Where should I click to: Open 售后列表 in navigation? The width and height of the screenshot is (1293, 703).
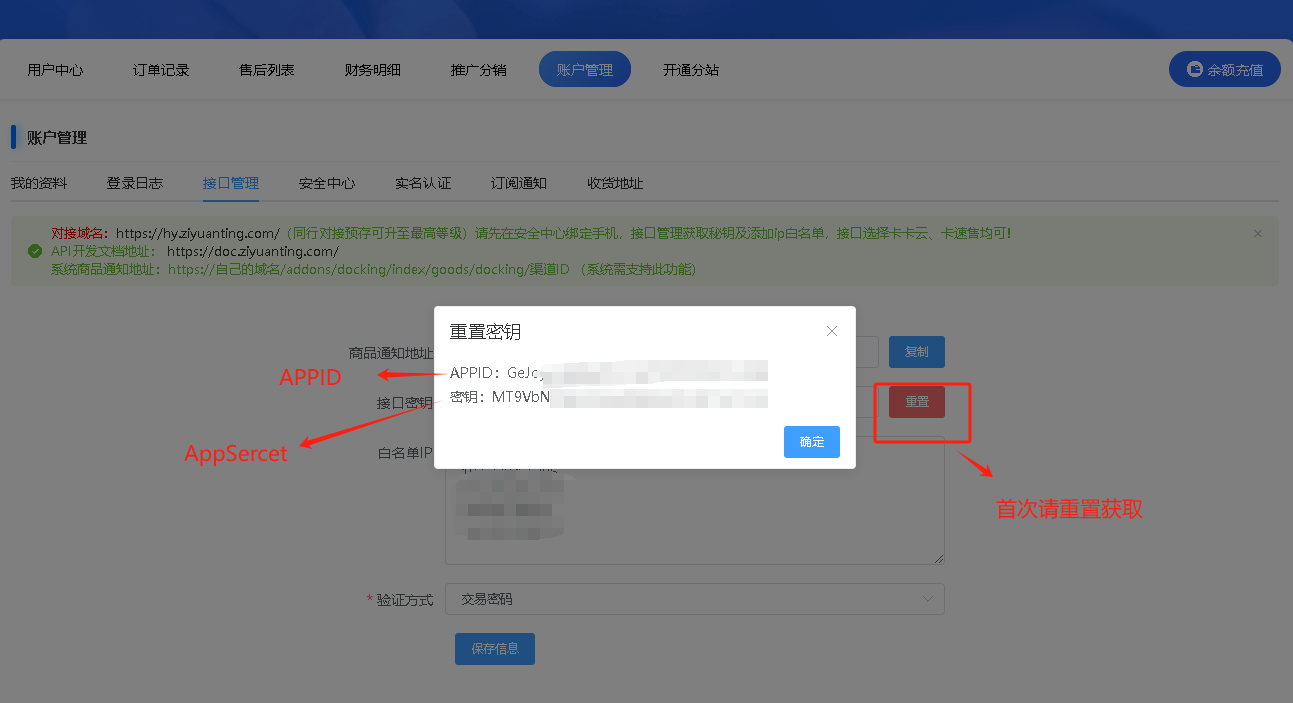click(267, 70)
